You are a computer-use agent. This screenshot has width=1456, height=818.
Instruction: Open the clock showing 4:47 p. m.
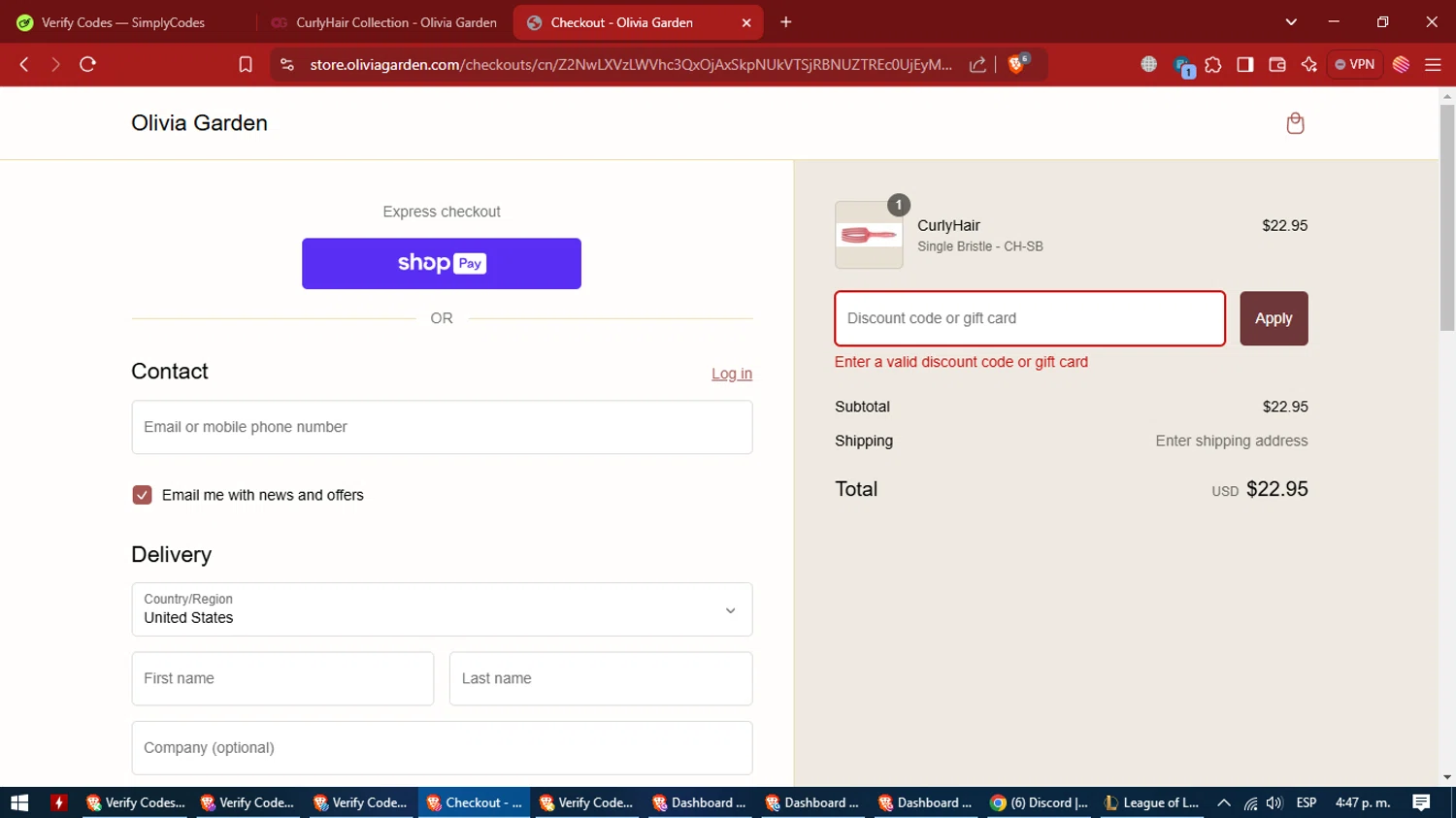coord(1363,802)
